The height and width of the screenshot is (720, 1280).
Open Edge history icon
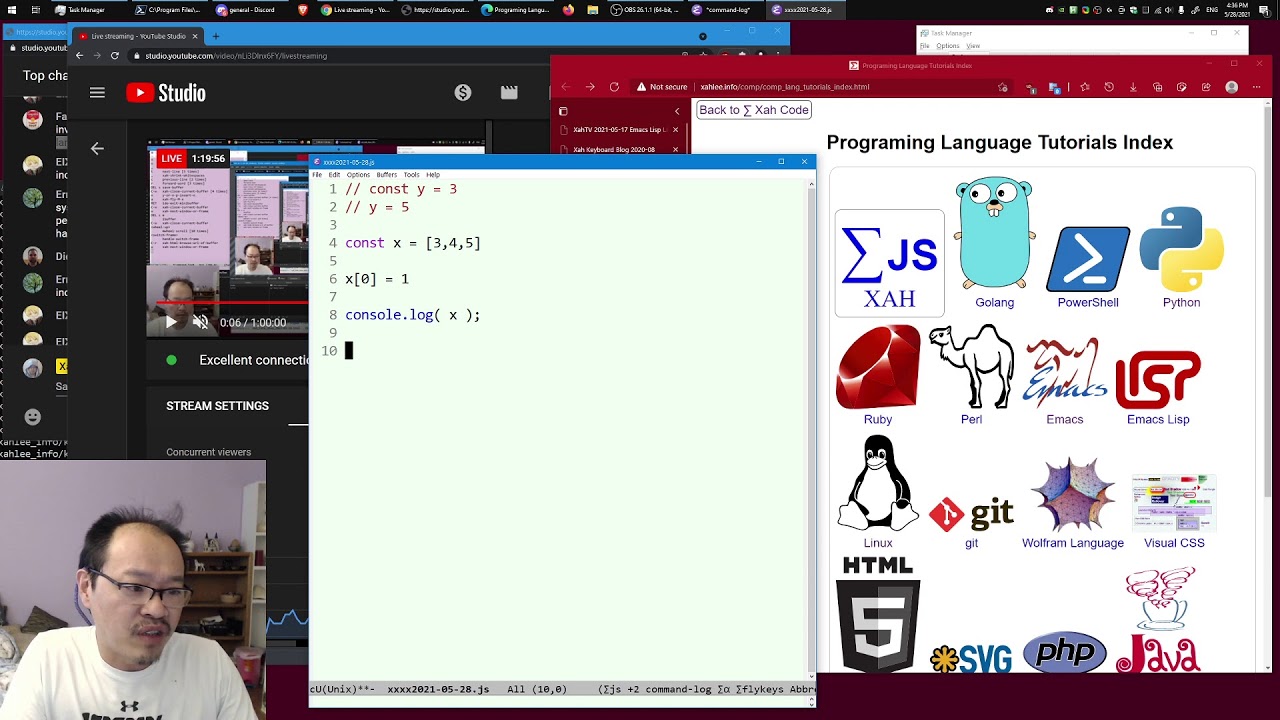point(1109,87)
